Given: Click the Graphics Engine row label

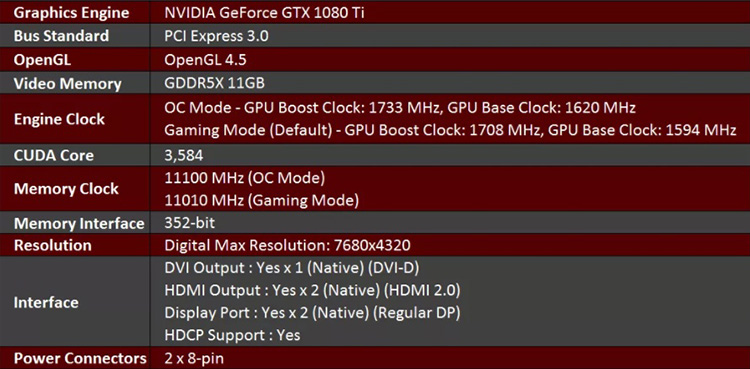Looking at the screenshot, I should tap(71, 13).
